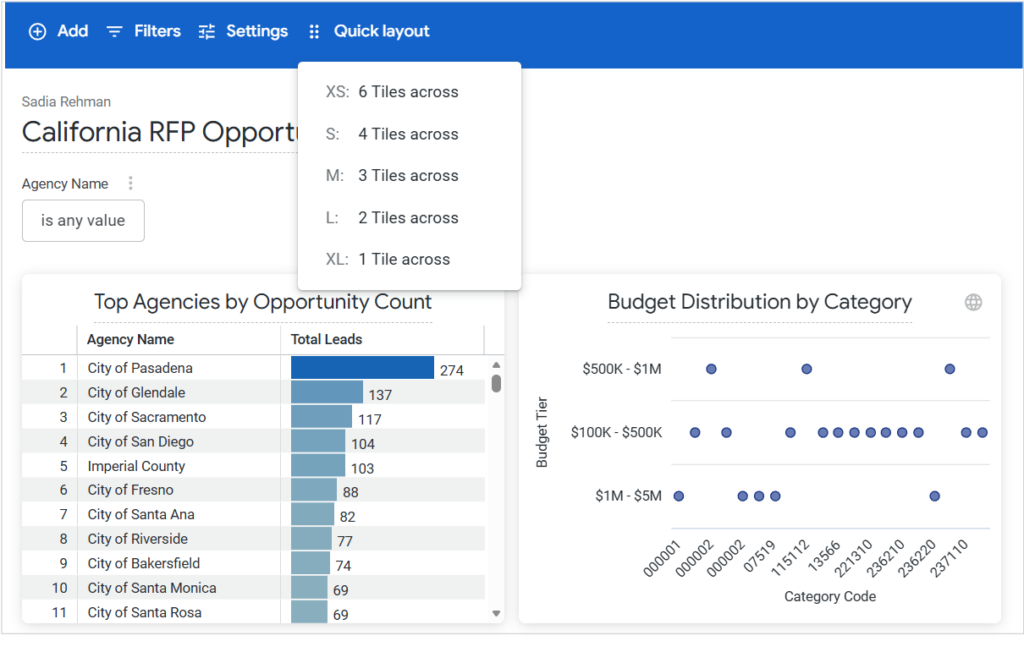Click the City of Glendale row
This screenshot has width=1024, height=663.
coord(136,393)
